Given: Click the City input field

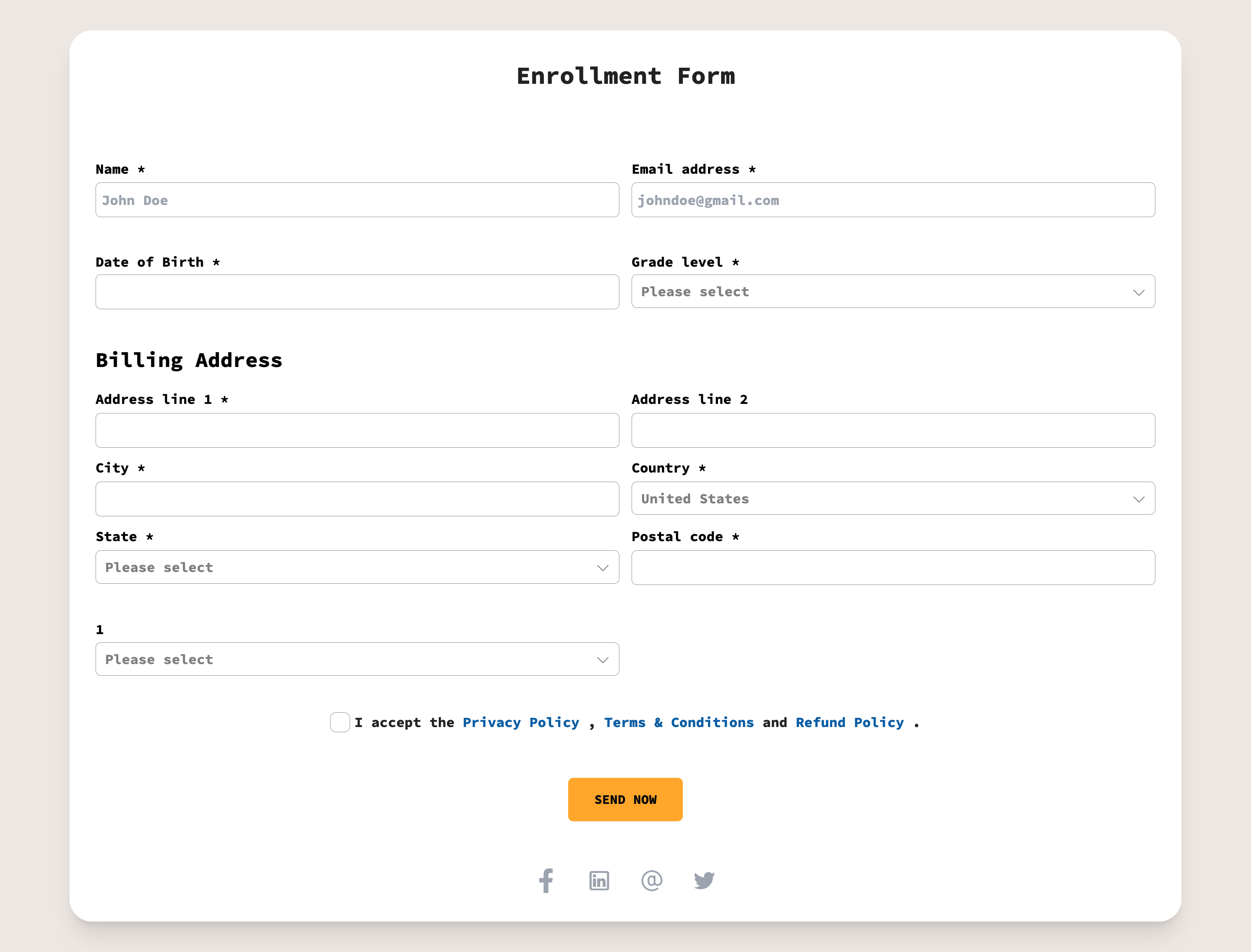Looking at the screenshot, I should pos(357,498).
